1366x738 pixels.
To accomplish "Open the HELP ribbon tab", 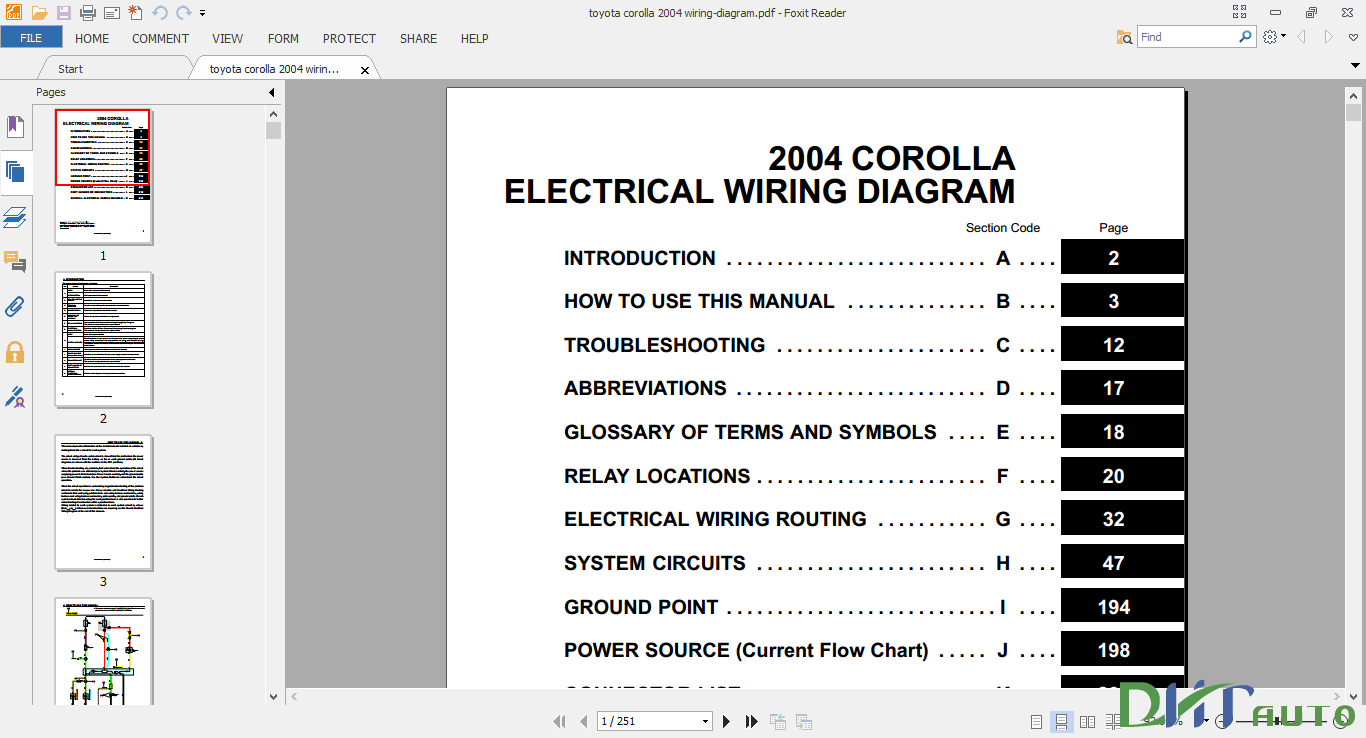I will point(474,38).
